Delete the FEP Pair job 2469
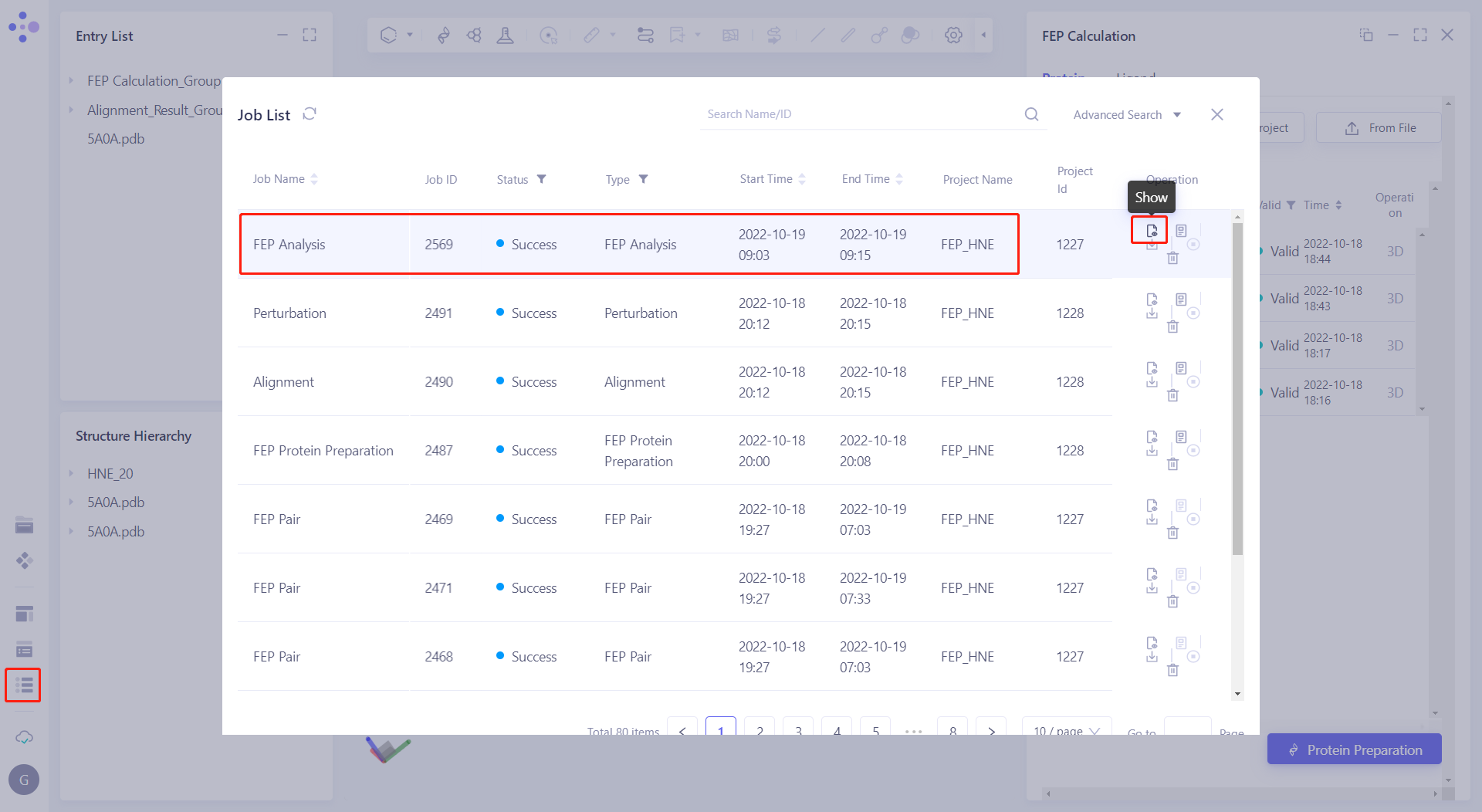This screenshot has height=812, width=1482. point(1172,533)
